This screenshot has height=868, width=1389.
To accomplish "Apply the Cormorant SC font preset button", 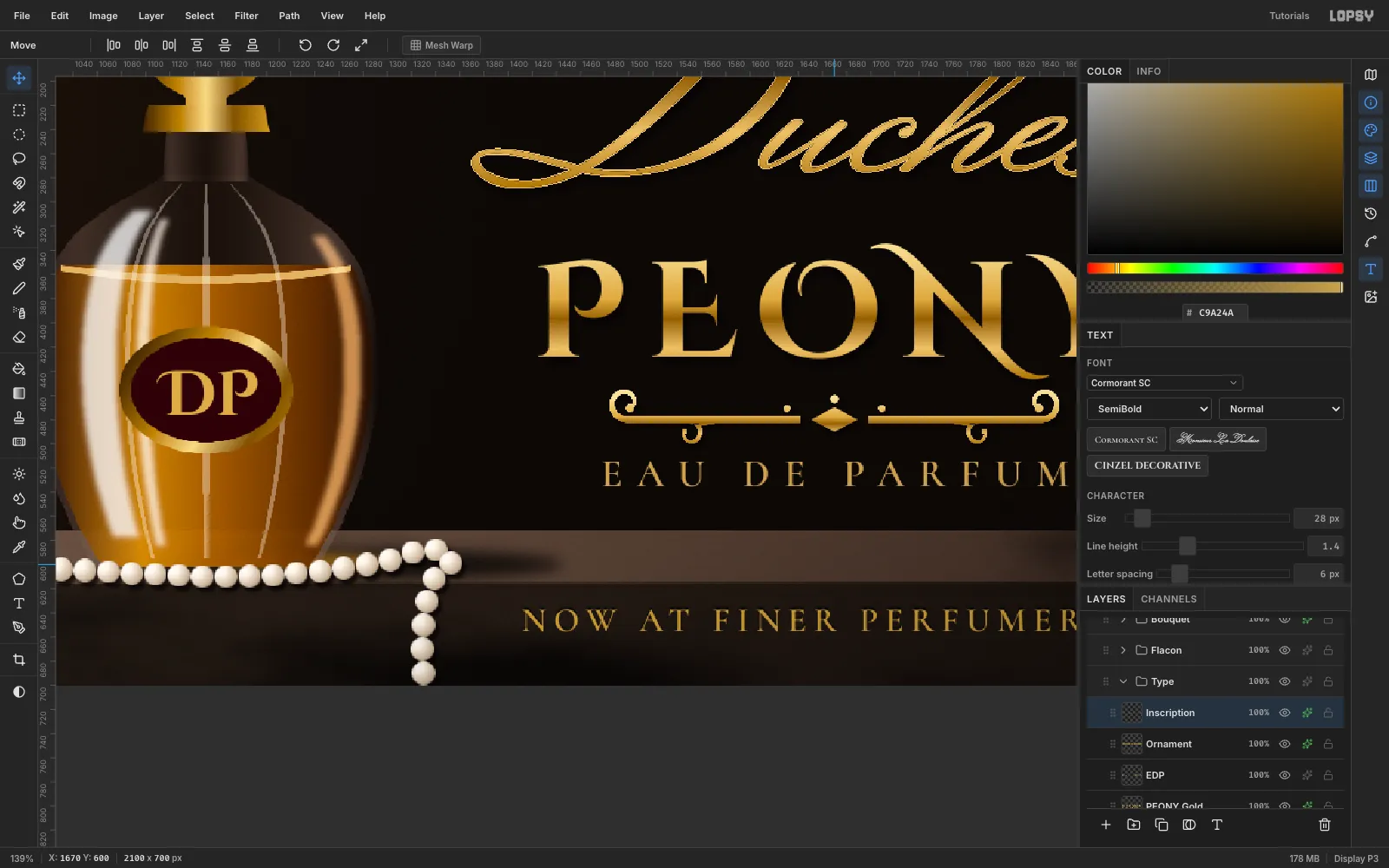I will 1126,439.
